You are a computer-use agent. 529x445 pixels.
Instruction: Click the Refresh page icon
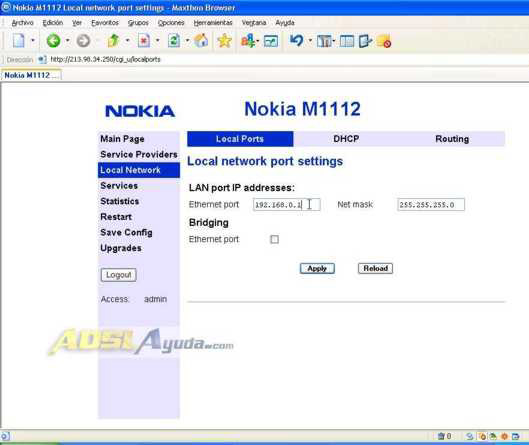click(x=174, y=41)
